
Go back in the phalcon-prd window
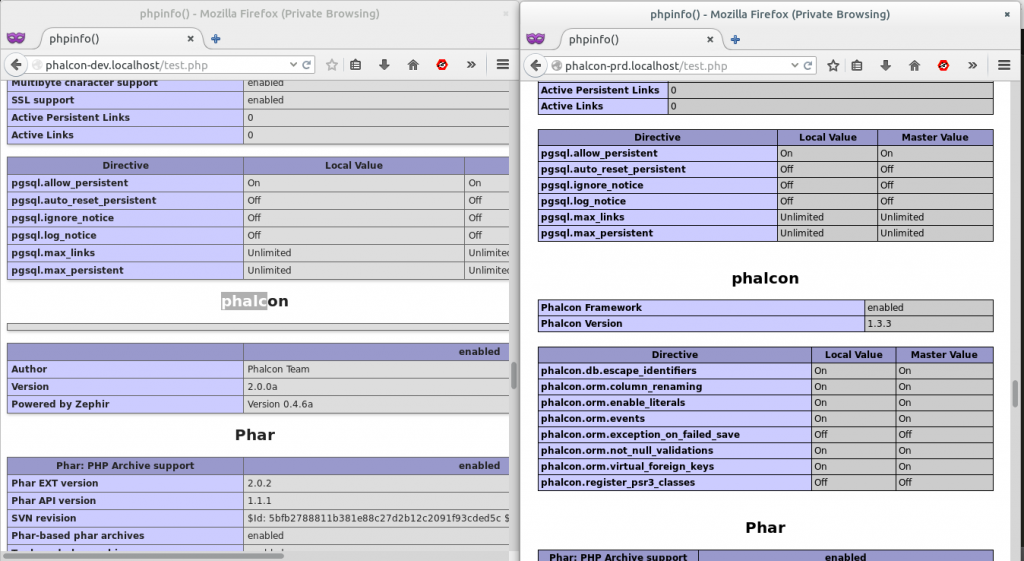pyautogui.click(x=536, y=65)
